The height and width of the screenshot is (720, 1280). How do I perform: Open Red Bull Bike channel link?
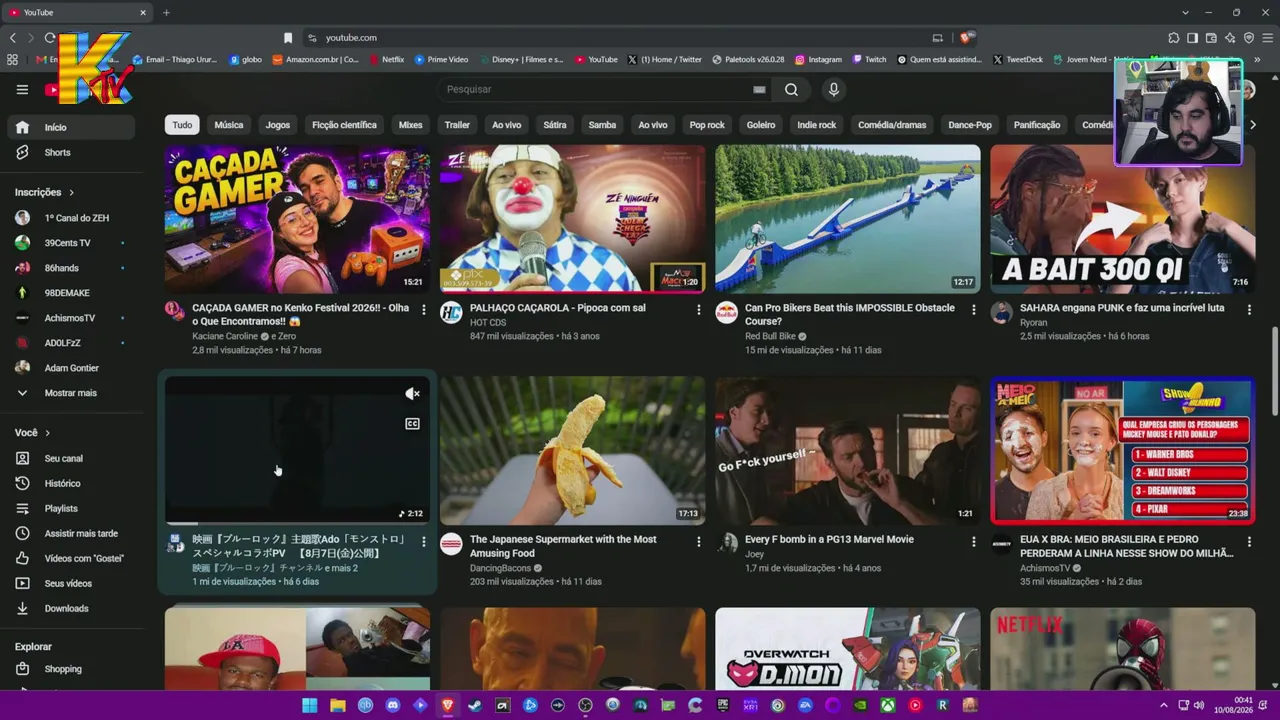pos(770,336)
